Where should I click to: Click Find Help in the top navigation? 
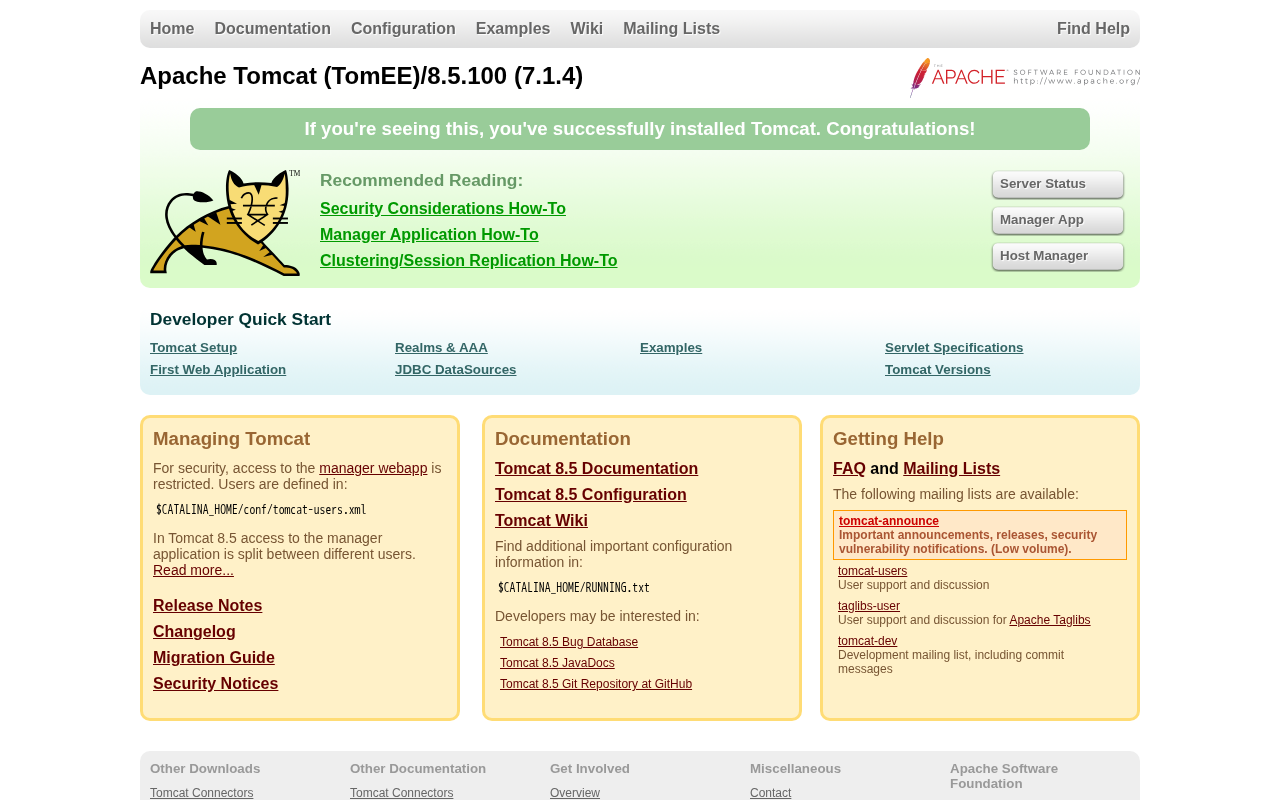1093,29
